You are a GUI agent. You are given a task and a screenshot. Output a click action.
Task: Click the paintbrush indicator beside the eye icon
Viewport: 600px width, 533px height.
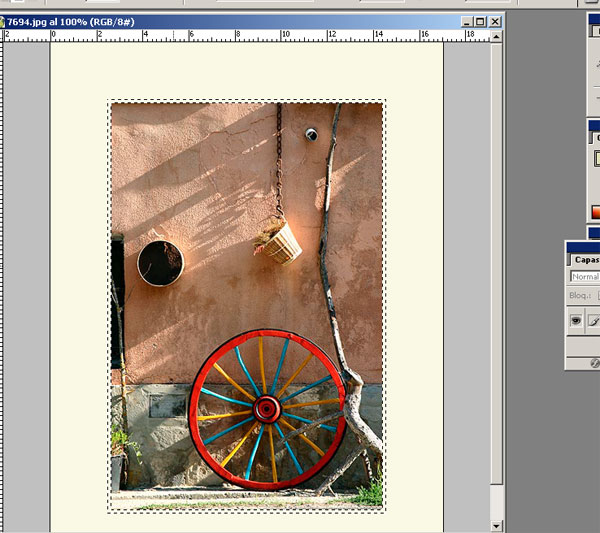click(x=594, y=320)
